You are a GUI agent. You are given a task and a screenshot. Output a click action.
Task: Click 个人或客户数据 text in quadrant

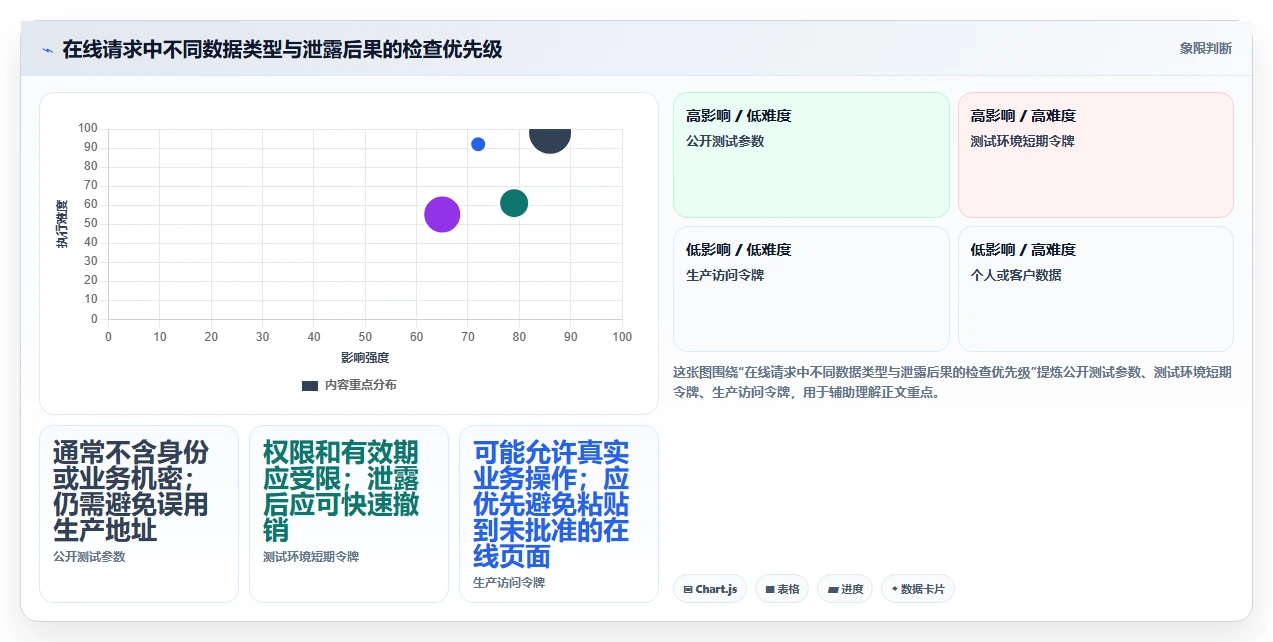click(1016, 276)
